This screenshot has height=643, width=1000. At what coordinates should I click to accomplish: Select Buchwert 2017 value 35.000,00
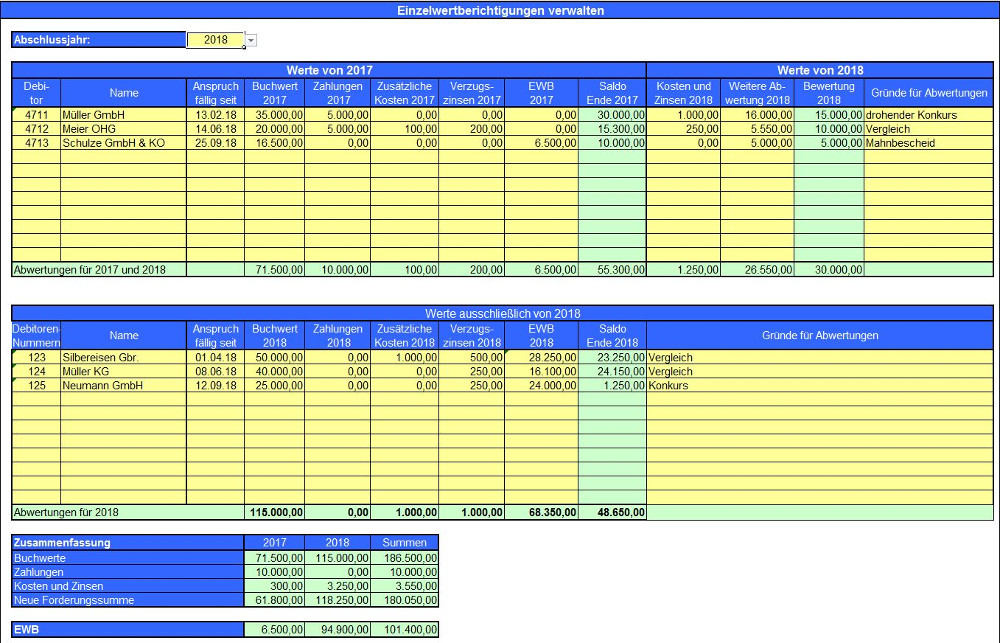275,115
